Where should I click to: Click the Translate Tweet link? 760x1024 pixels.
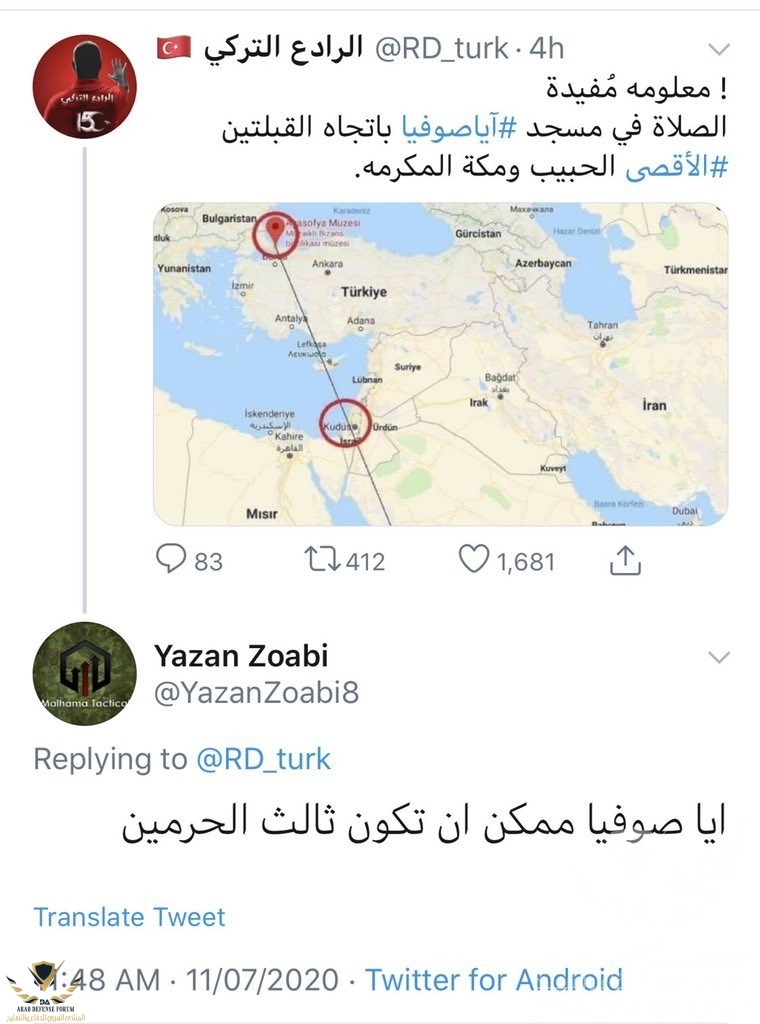(129, 916)
